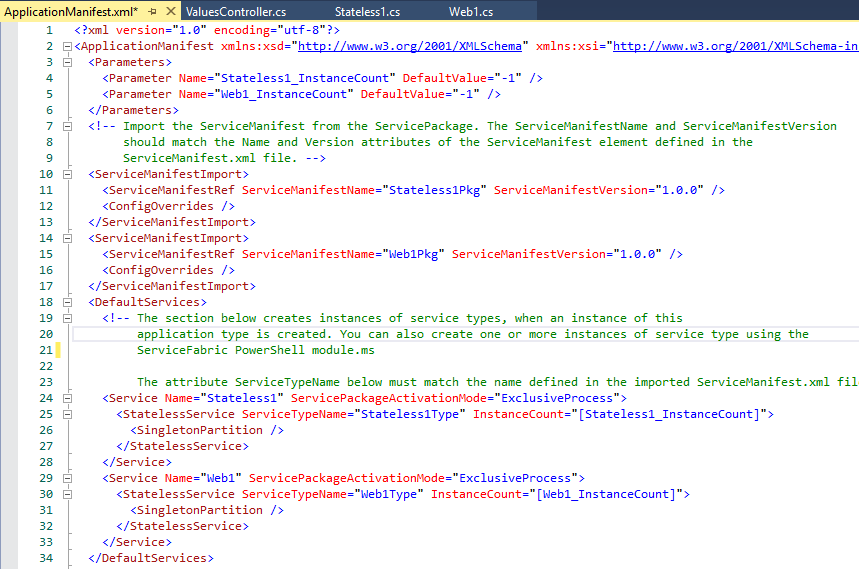Click the <SingletonPartition /> tag on line 26
859x569 pixels.
pyautogui.click(x=207, y=430)
